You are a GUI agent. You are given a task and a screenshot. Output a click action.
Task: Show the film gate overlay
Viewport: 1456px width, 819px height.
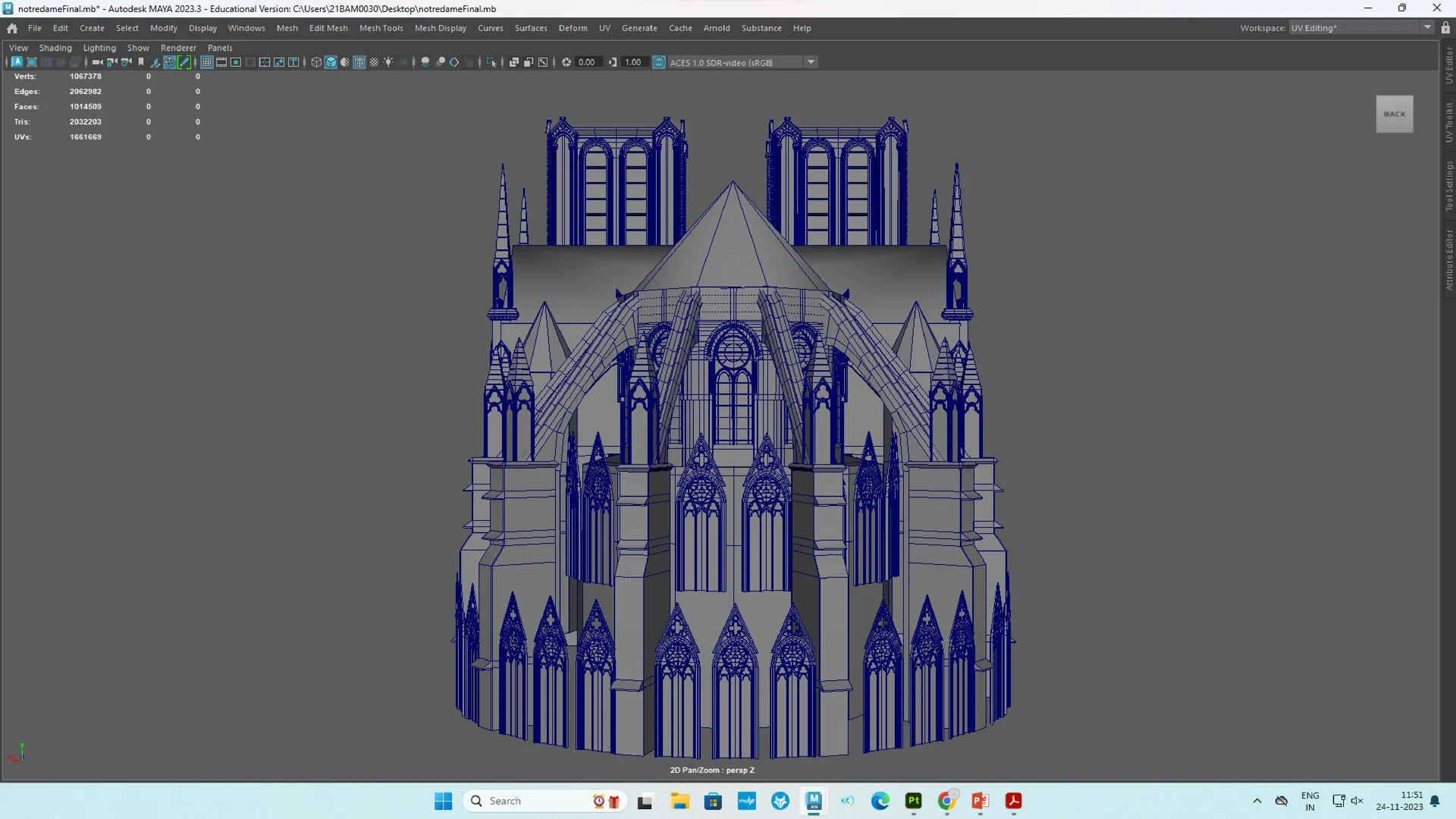point(221,62)
